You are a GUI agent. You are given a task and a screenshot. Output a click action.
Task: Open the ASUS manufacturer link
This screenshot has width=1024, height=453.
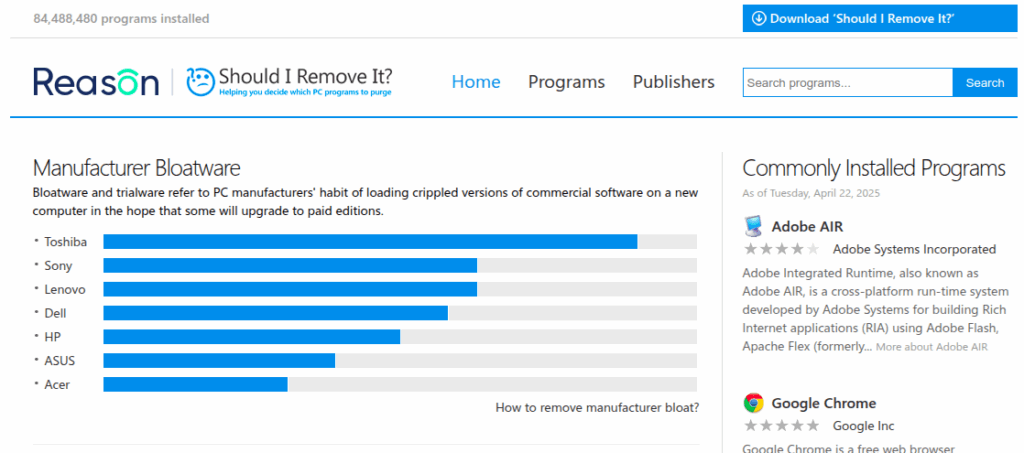pyautogui.click(x=59, y=361)
